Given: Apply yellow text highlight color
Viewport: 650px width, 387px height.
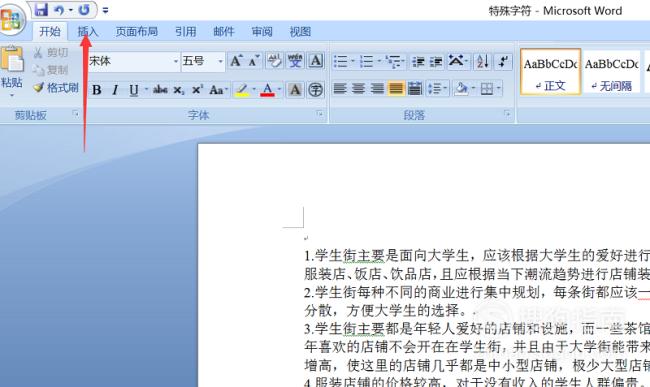Looking at the screenshot, I should point(242,89).
